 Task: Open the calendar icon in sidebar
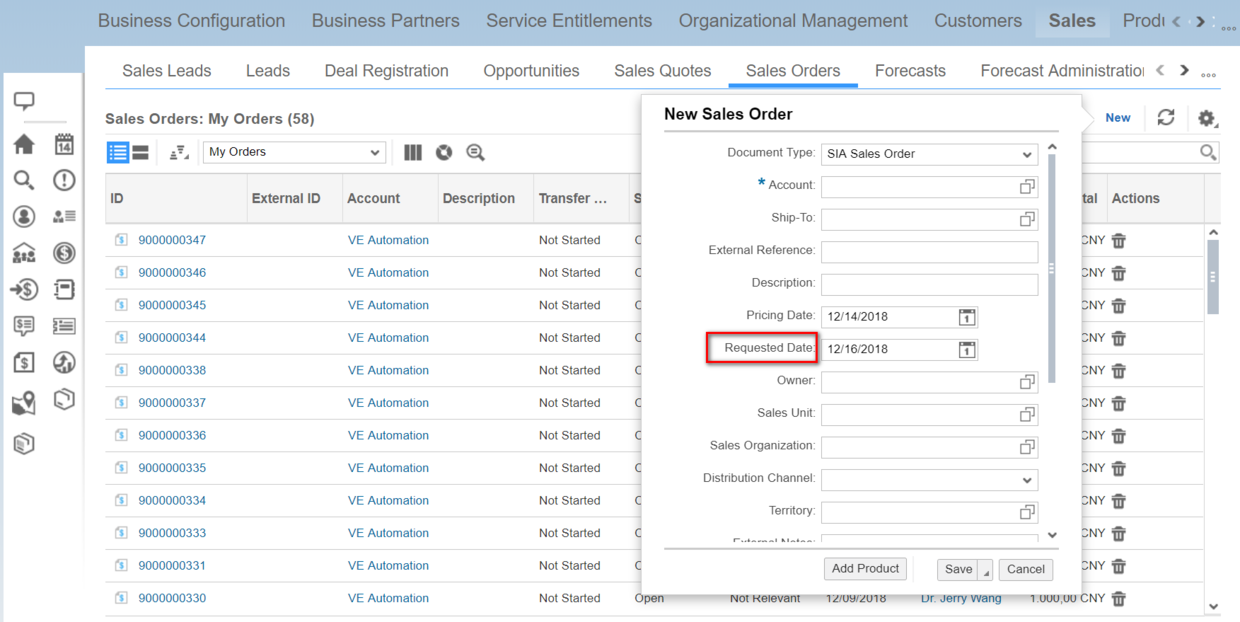pos(64,144)
